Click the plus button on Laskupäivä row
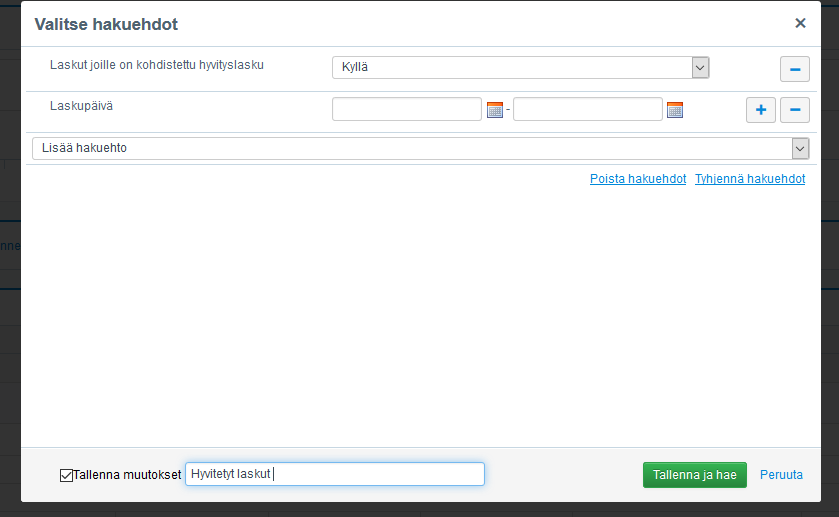This screenshot has height=517, width=839. coord(761,110)
